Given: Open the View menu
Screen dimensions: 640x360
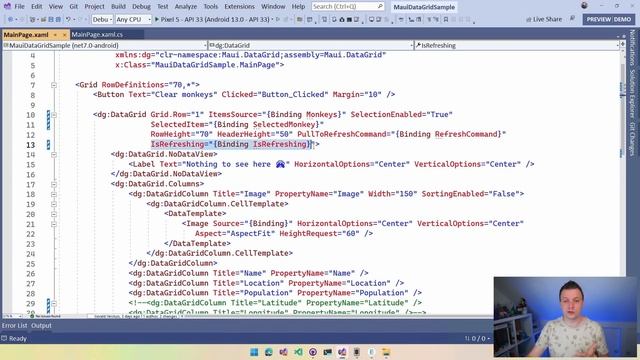Looking at the screenshot, I should tap(56, 7).
